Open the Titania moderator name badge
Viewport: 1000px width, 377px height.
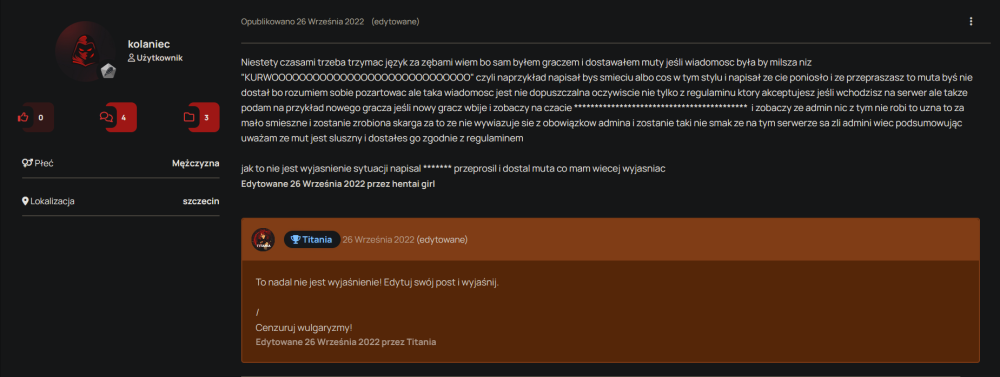point(312,240)
